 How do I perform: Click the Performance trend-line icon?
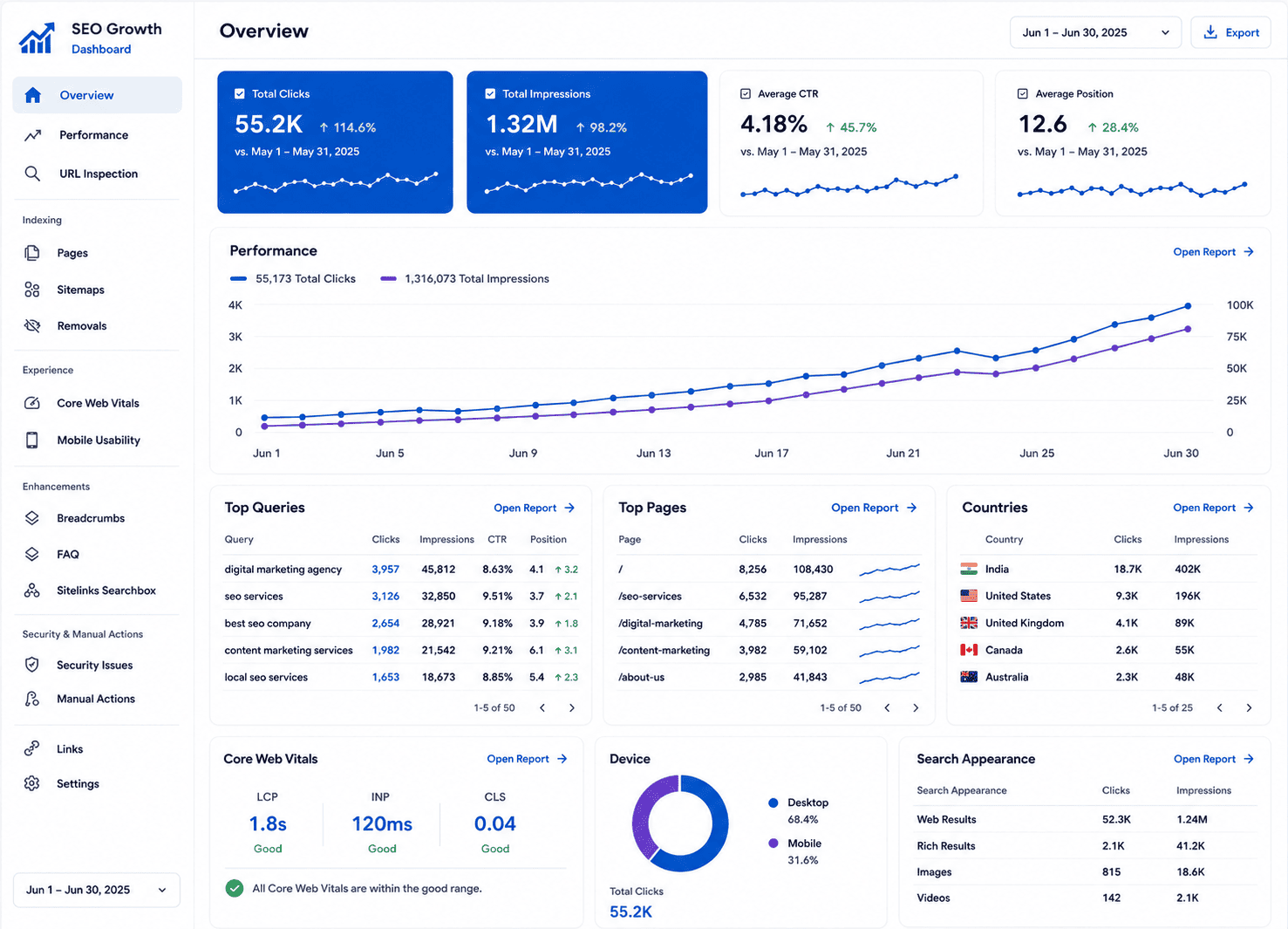pos(32,135)
